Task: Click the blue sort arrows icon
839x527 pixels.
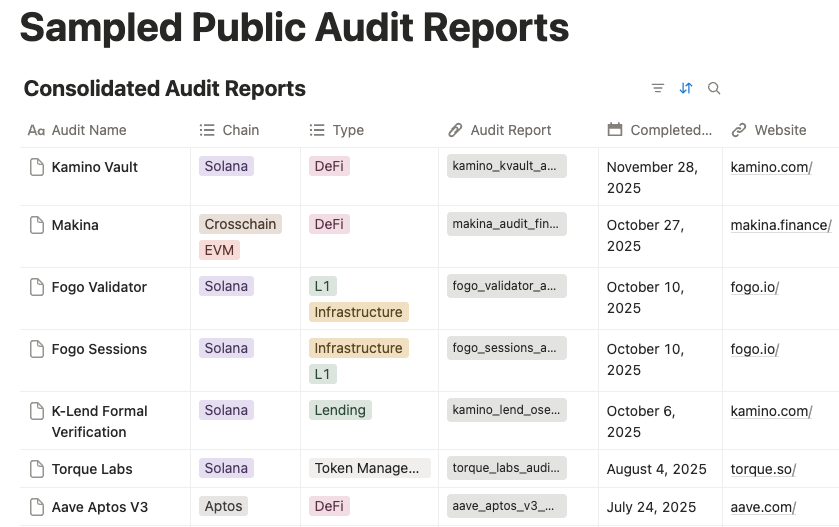Action: click(x=686, y=88)
